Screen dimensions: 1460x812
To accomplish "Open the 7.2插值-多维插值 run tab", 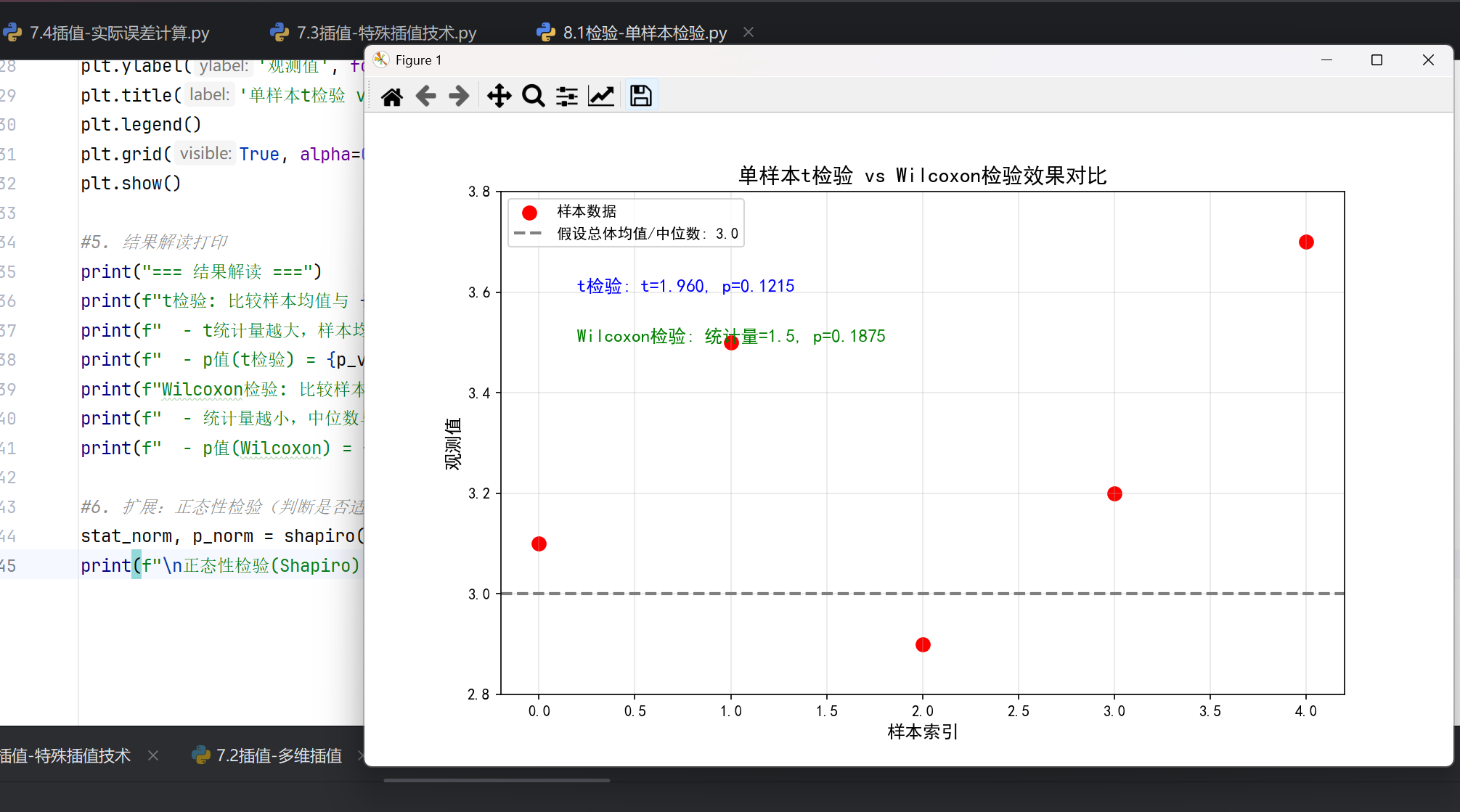I will tap(278, 755).
